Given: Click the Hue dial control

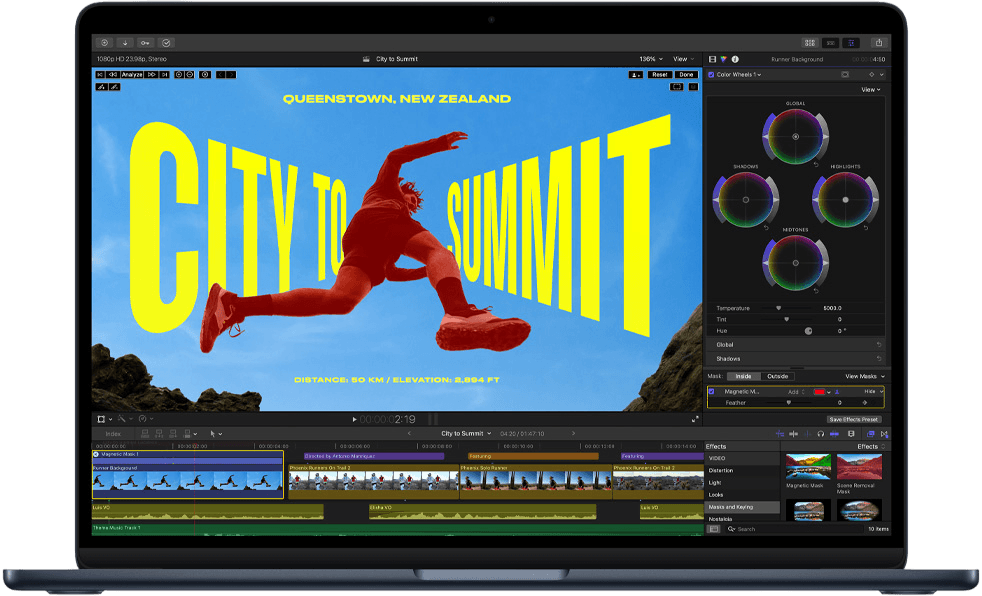Looking at the screenshot, I should tap(809, 331).
